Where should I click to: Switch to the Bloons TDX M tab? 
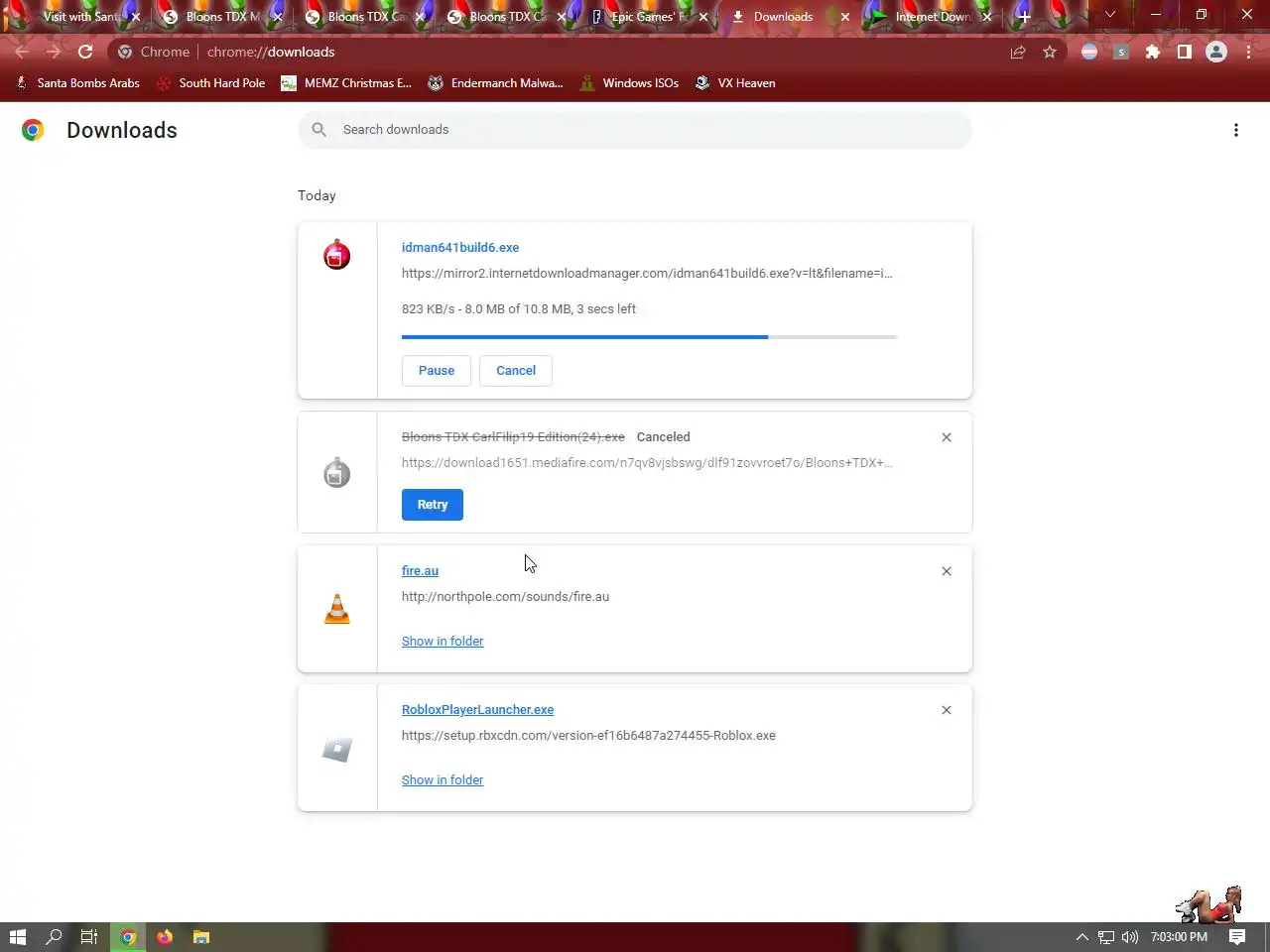click(222, 17)
